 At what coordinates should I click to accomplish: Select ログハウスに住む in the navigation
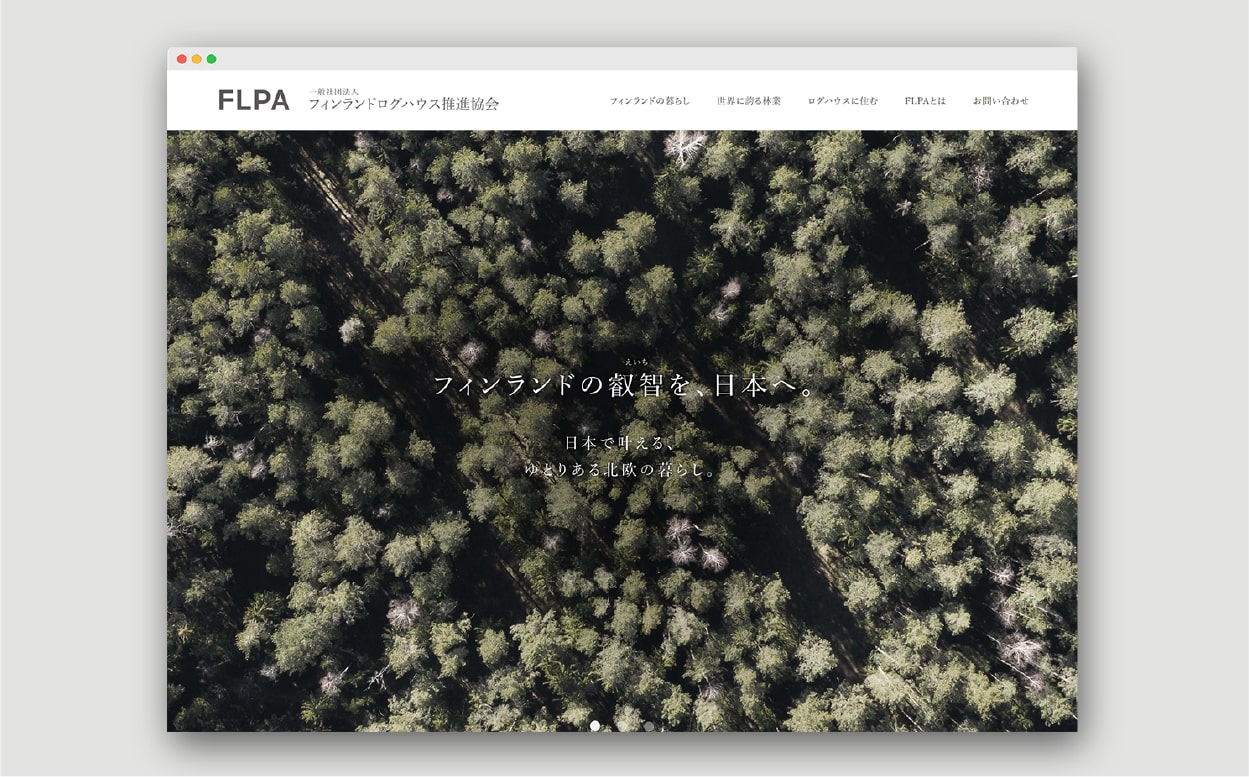[x=843, y=101]
